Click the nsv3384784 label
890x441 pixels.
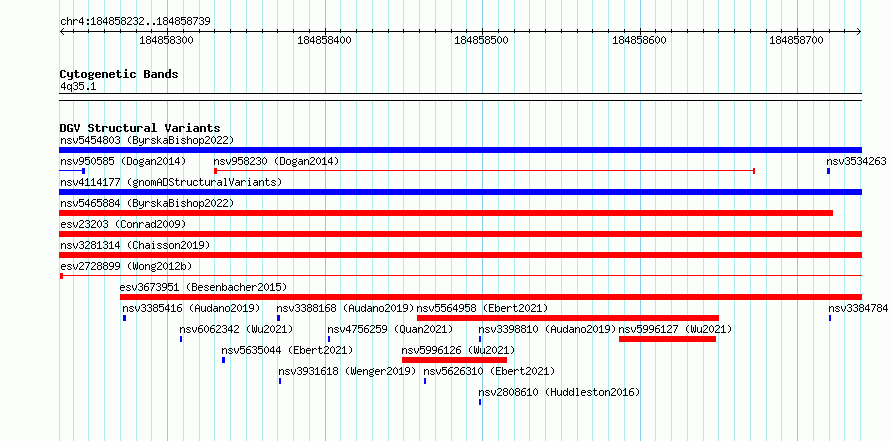[x=858, y=308]
